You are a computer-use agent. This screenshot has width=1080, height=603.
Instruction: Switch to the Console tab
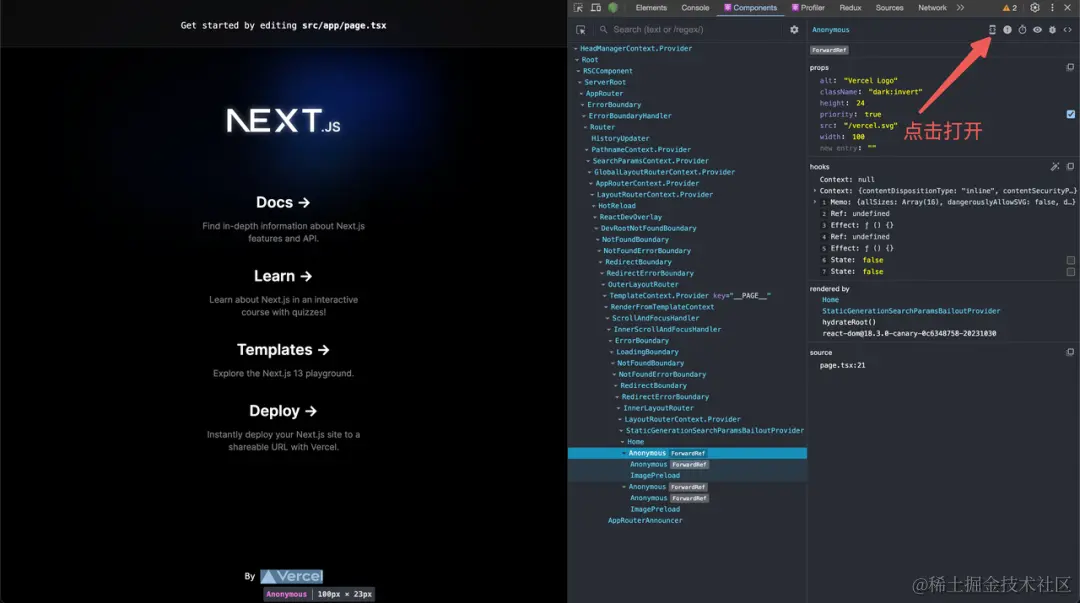click(695, 8)
